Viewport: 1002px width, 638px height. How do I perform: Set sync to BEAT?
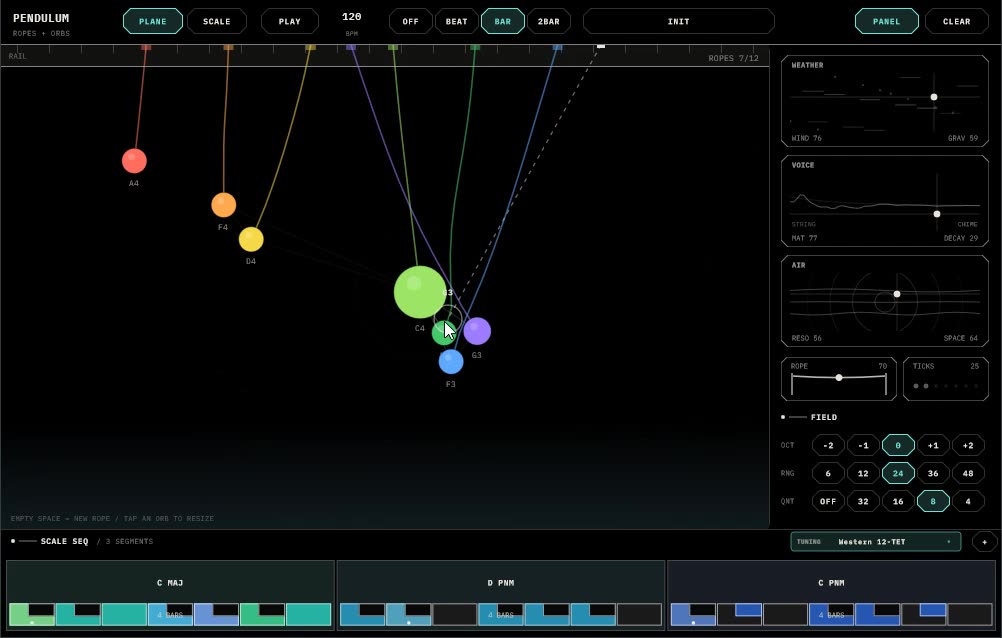click(456, 21)
